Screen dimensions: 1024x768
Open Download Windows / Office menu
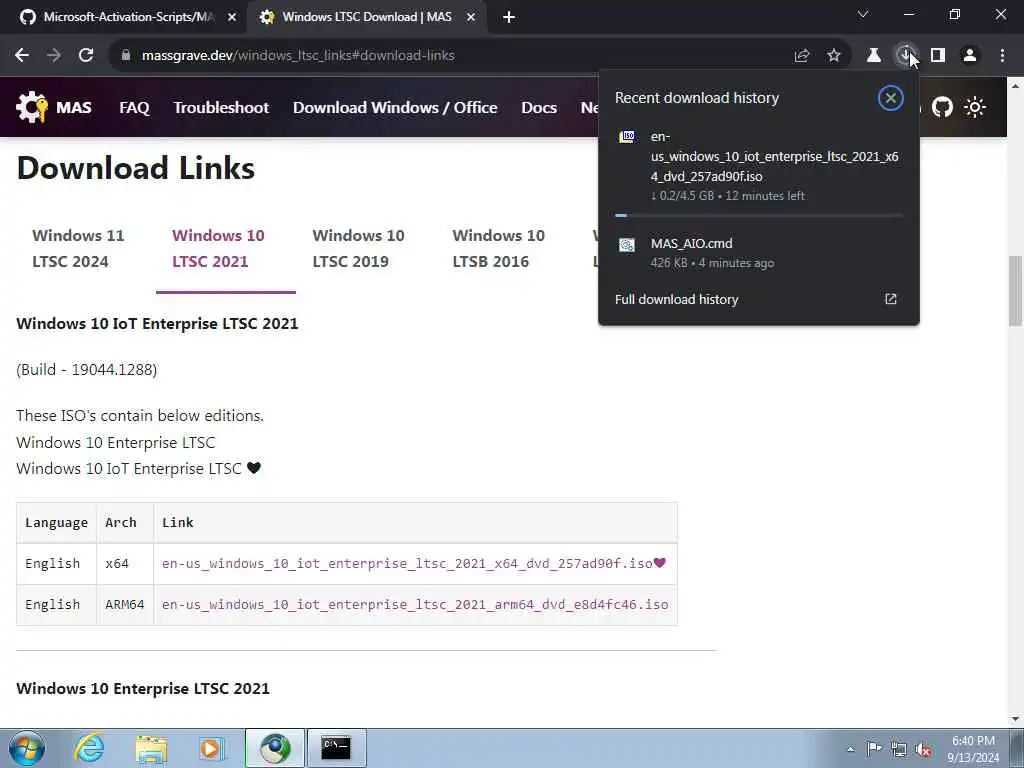pos(395,107)
